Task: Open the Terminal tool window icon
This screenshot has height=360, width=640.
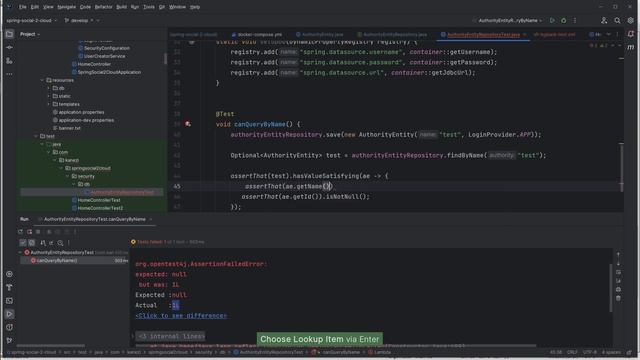Action: point(9,301)
